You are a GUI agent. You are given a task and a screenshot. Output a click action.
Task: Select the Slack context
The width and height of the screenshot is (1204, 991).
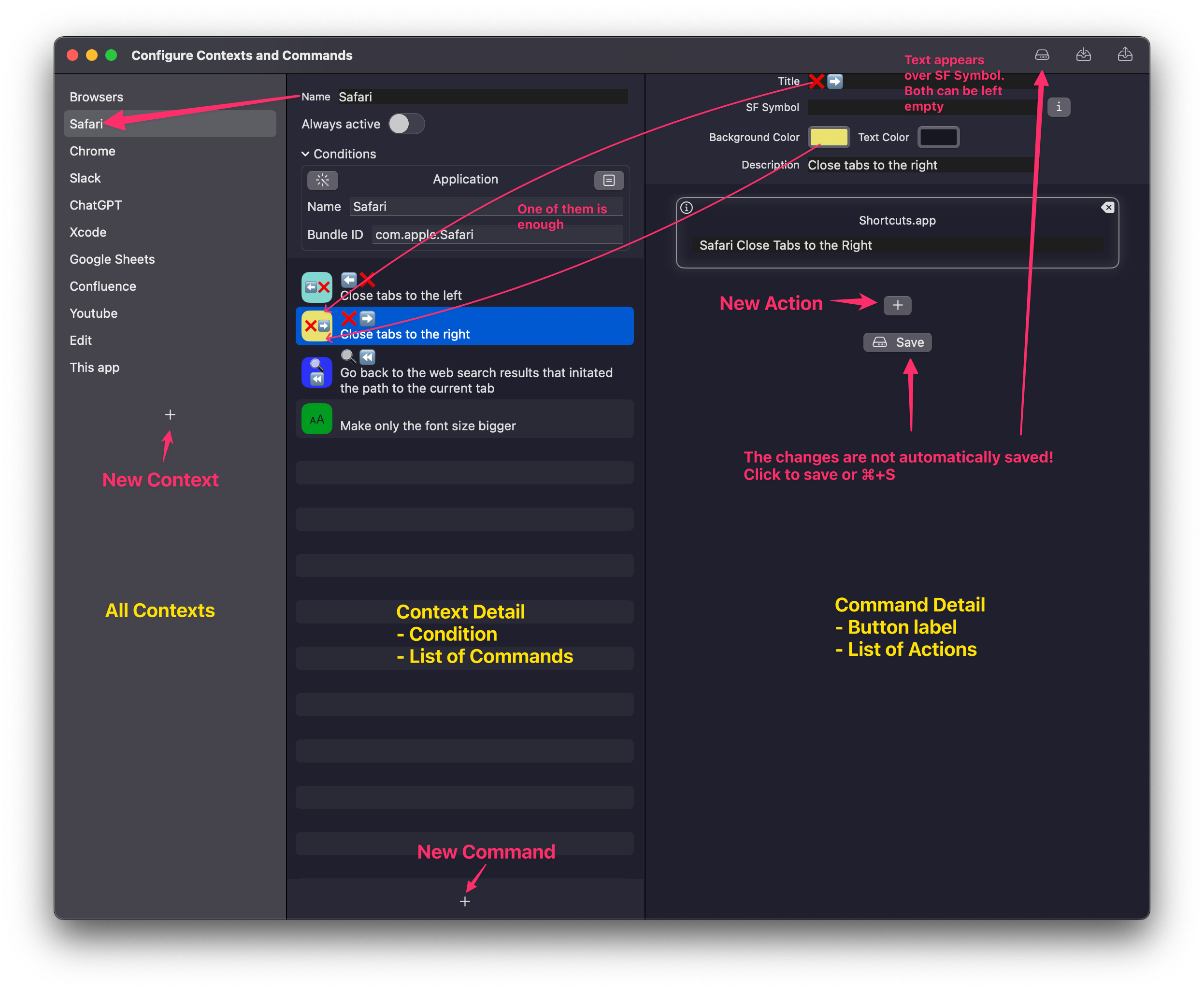[x=170, y=178]
